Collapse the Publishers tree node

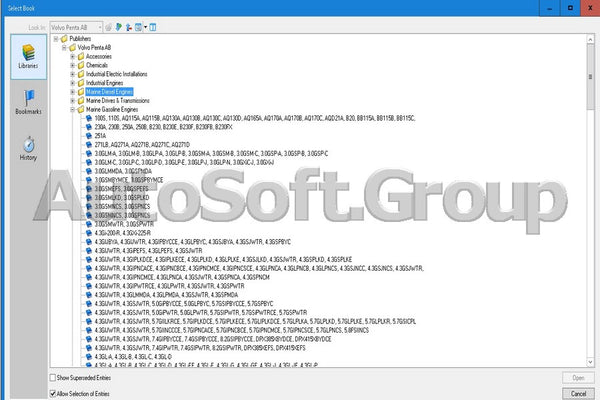pyautogui.click(x=56, y=39)
